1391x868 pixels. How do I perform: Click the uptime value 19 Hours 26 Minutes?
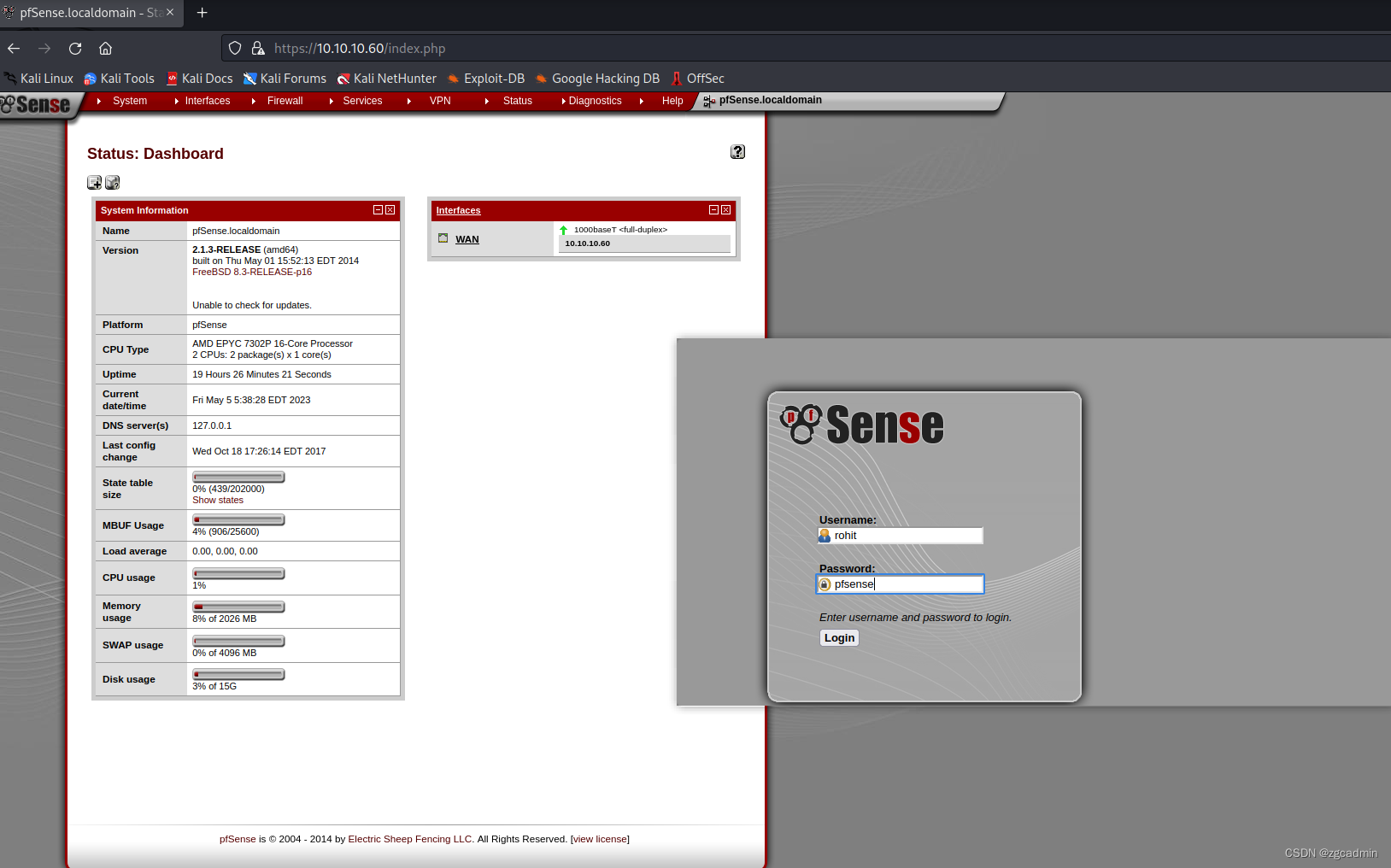[x=261, y=374]
